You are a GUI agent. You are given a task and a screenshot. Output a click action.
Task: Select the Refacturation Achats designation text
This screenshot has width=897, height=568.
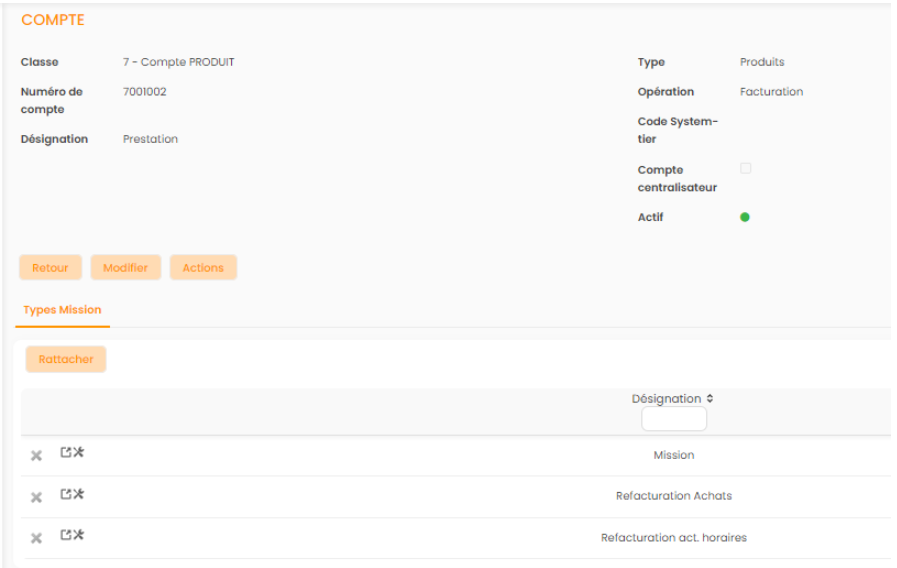tap(673, 496)
